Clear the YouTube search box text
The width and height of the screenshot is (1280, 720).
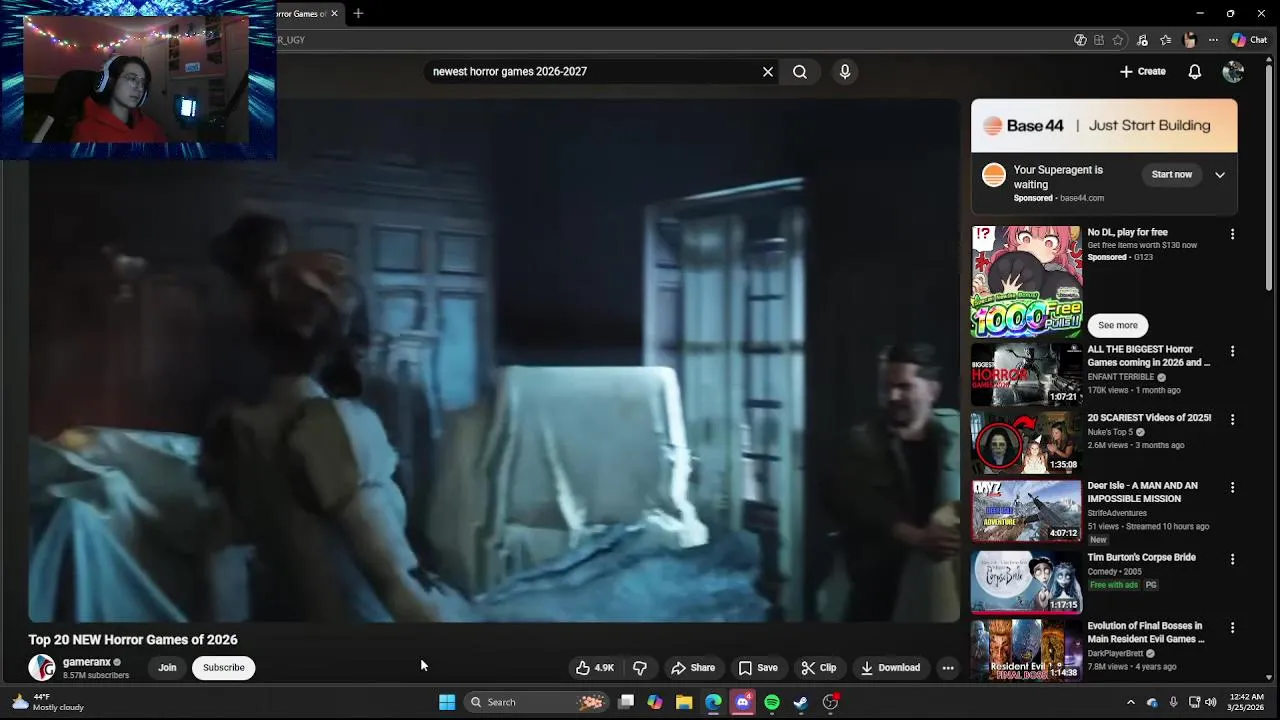[x=768, y=72]
